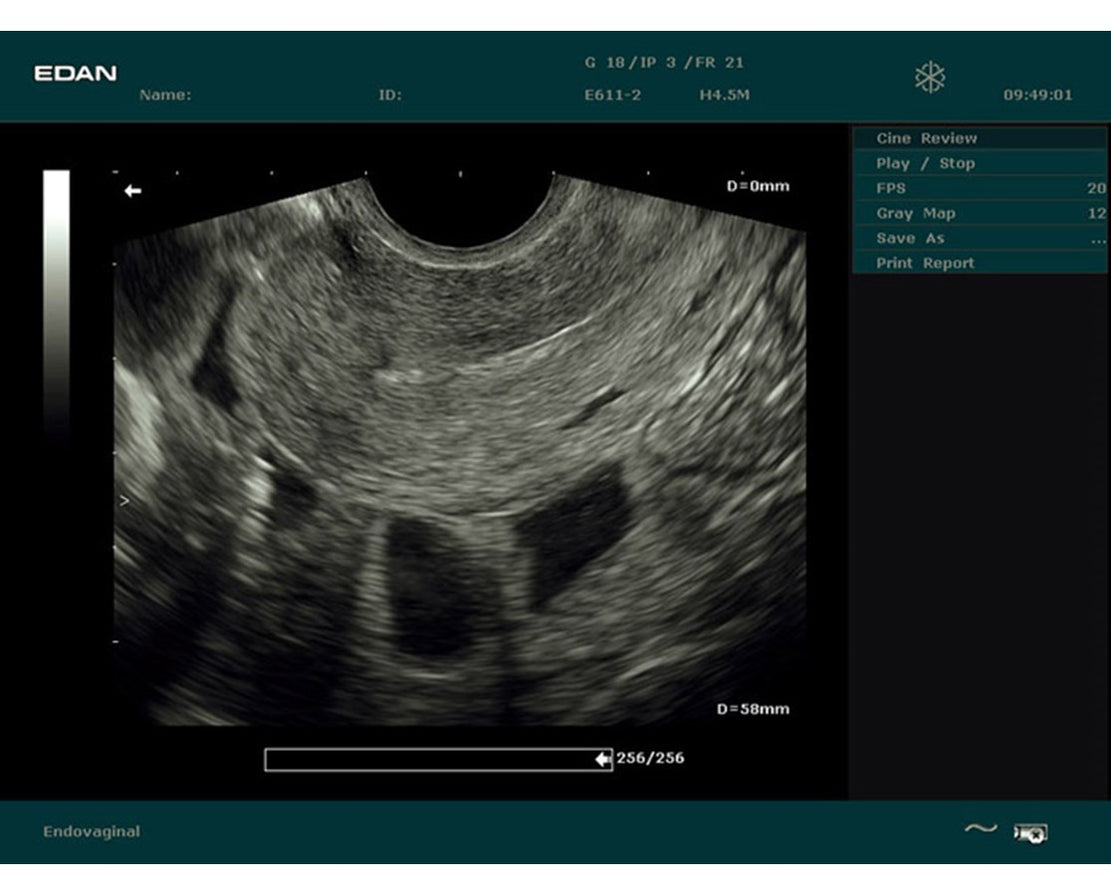
Task: Click the white left arrow marker on the image
Action: 132,188
